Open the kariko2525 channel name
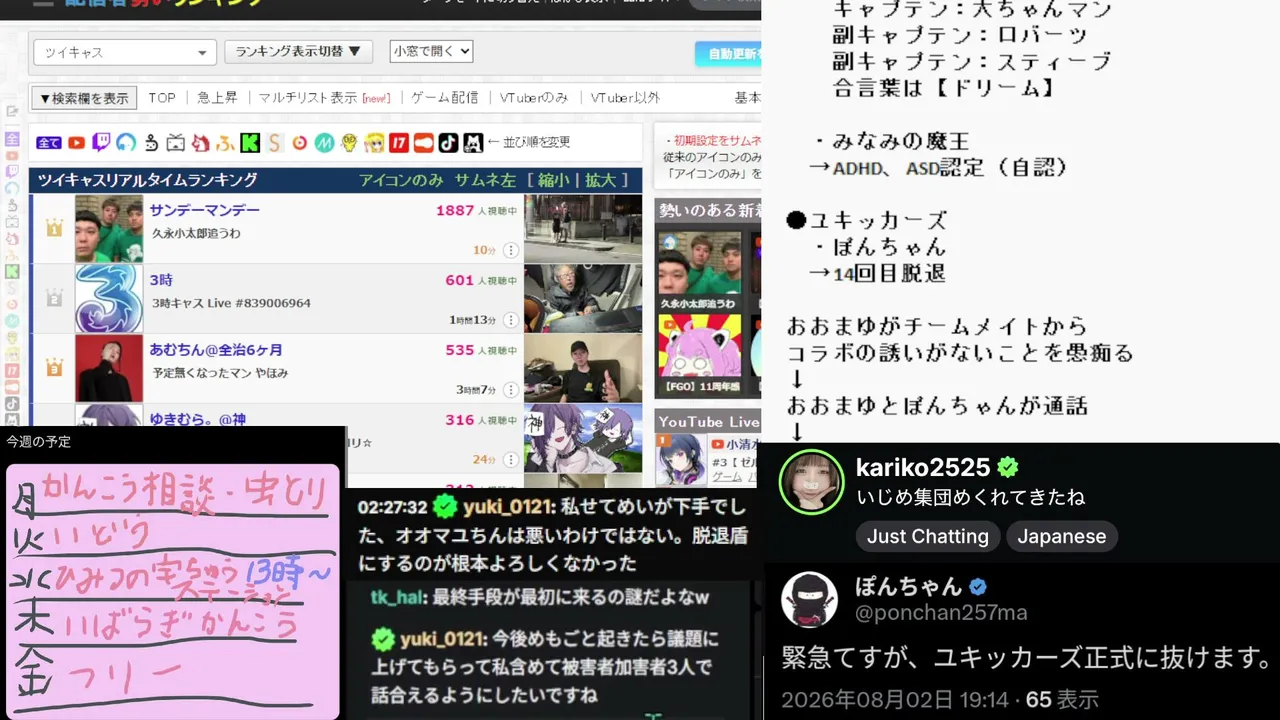The height and width of the screenshot is (720, 1280). coord(923,467)
